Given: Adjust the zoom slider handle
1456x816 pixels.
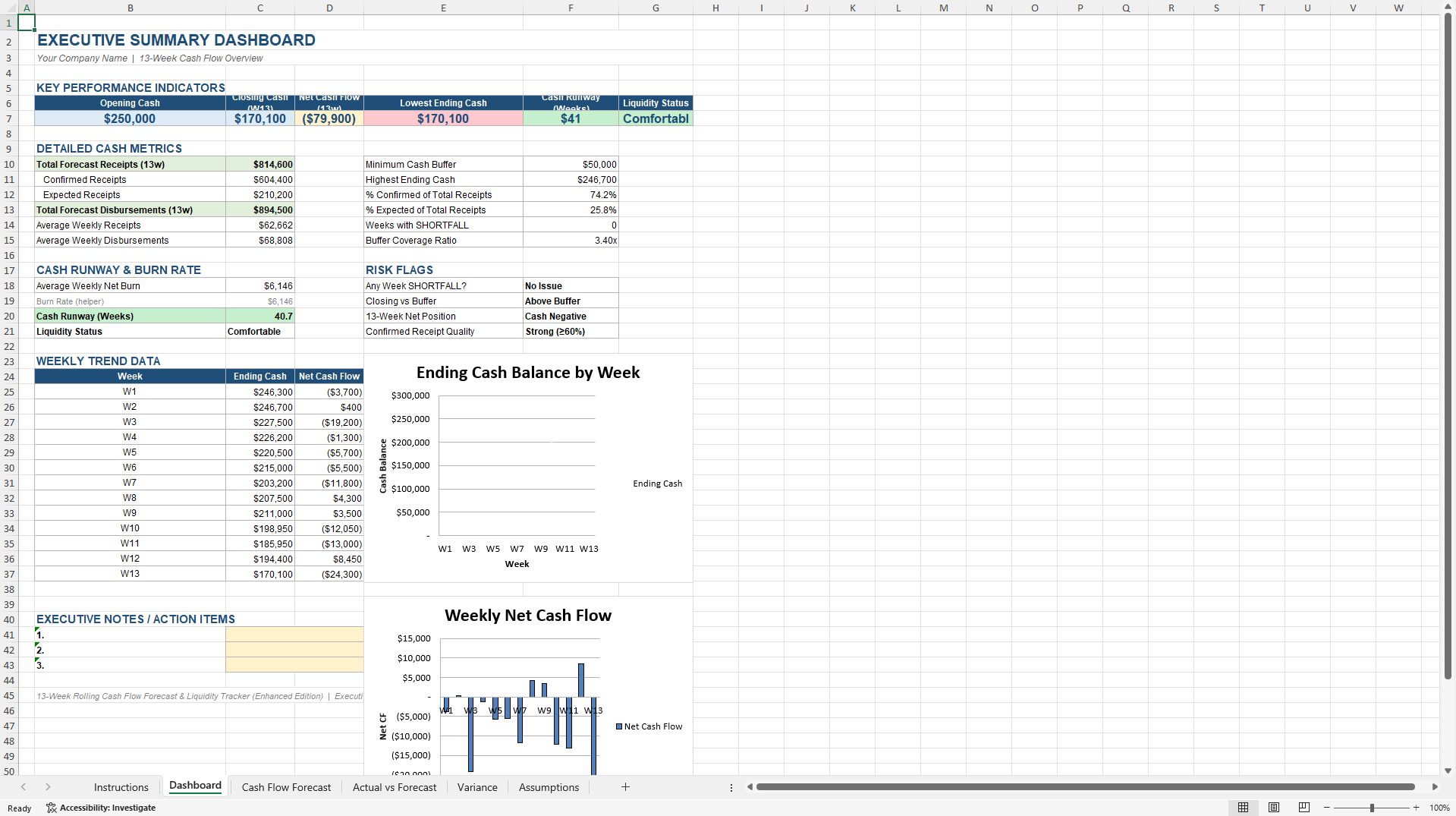Looking at the screenshot, I should coord(1372,808).
